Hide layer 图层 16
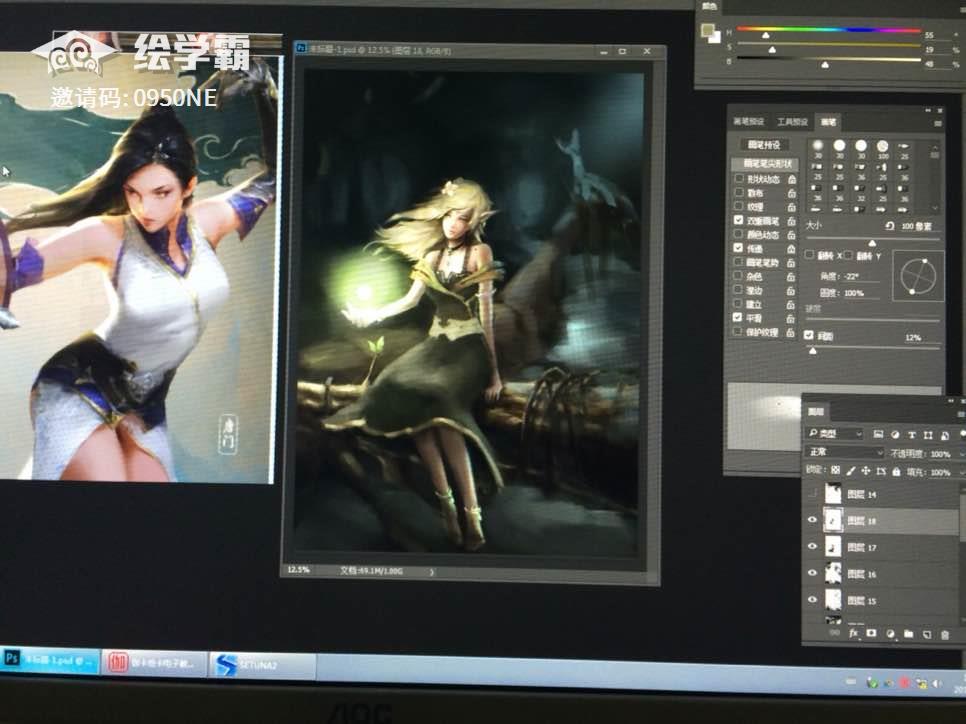966x724 pixels. pos(813,573)
